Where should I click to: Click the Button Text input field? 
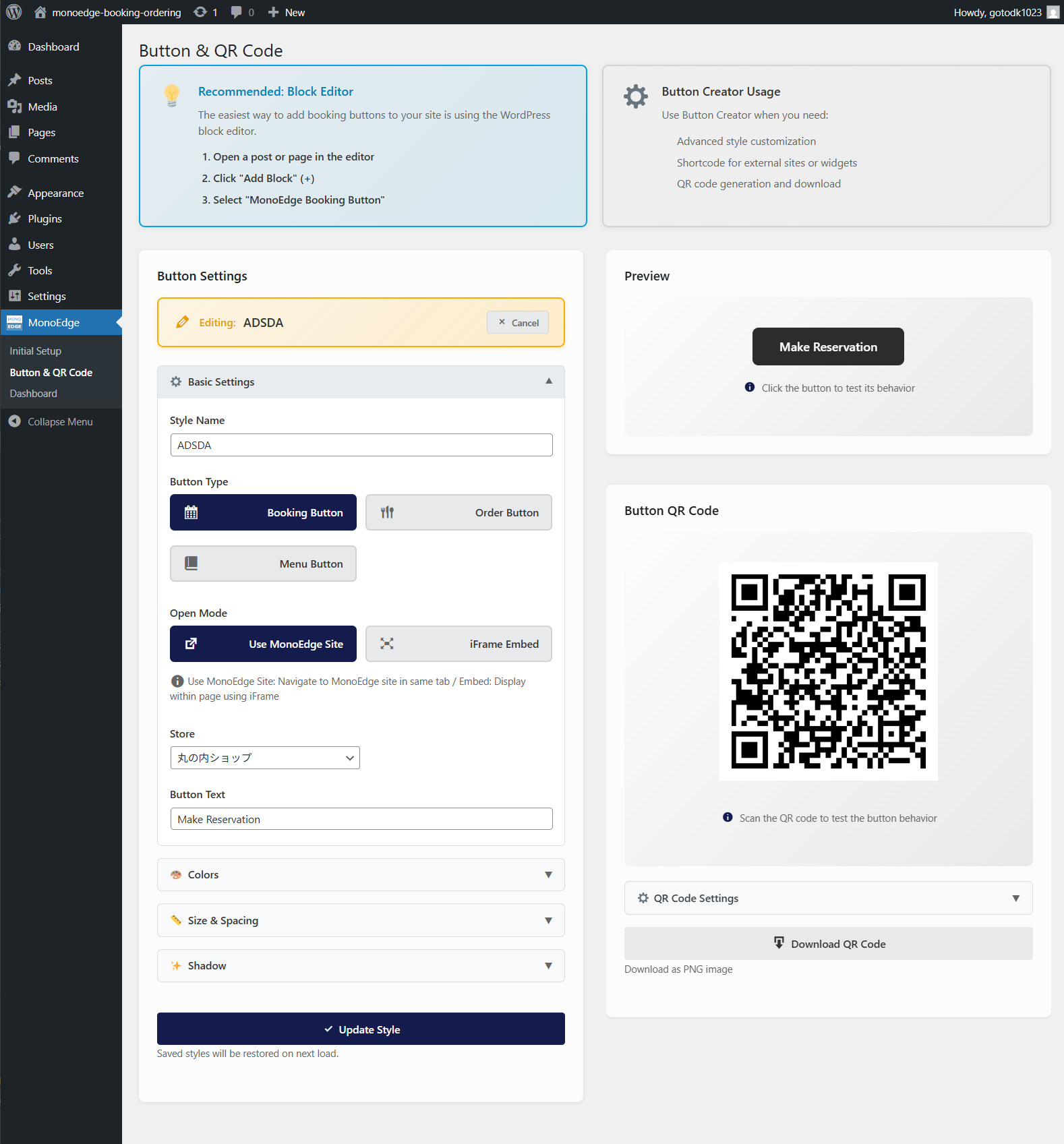click(x=361, y=819)
